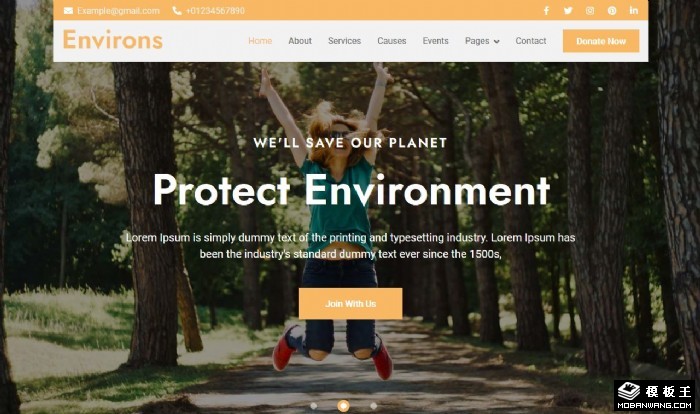This screenshot has height=414, width=700.
Task: Click the Environs logo
Action: coord(113,40)
